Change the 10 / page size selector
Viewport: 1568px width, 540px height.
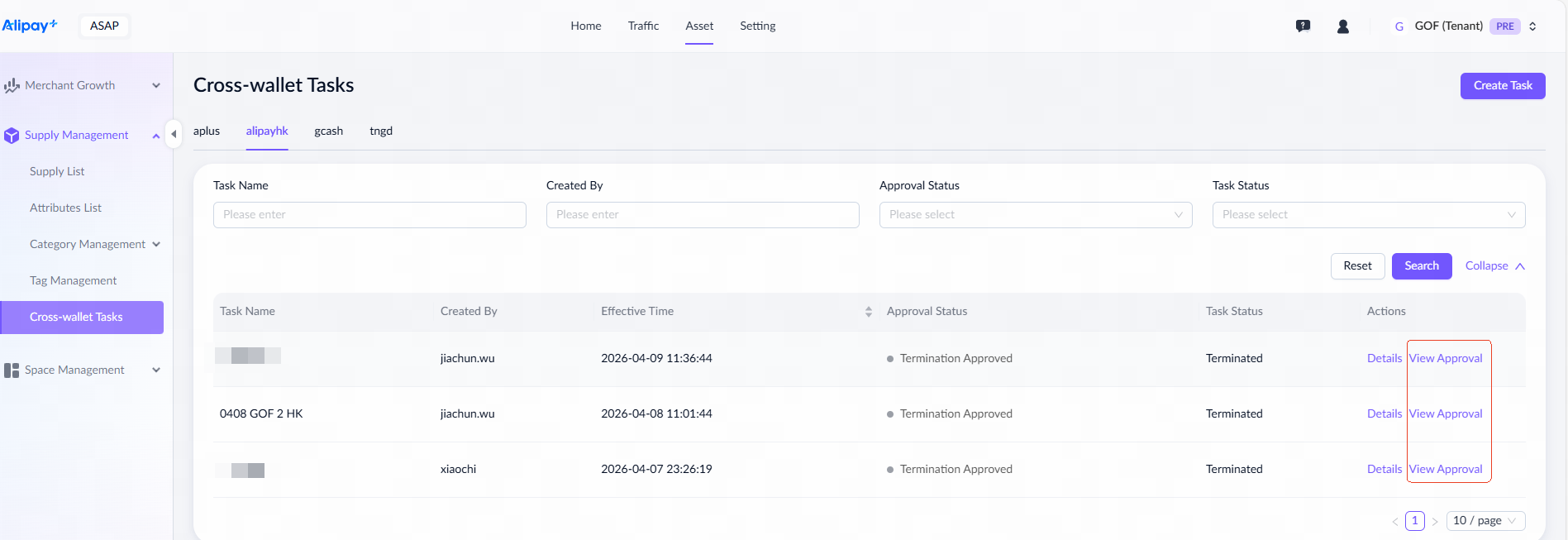point(1485,521)
